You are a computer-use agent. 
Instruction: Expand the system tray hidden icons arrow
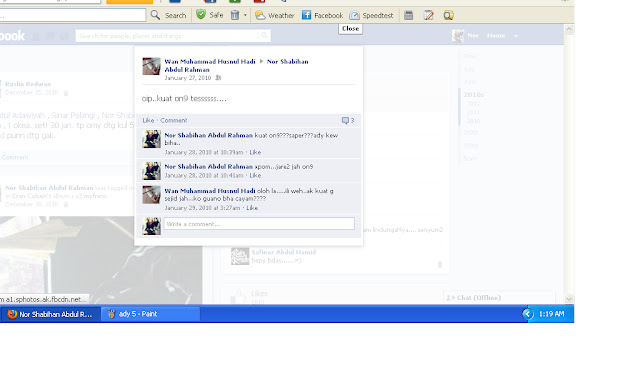click(527, 314)
